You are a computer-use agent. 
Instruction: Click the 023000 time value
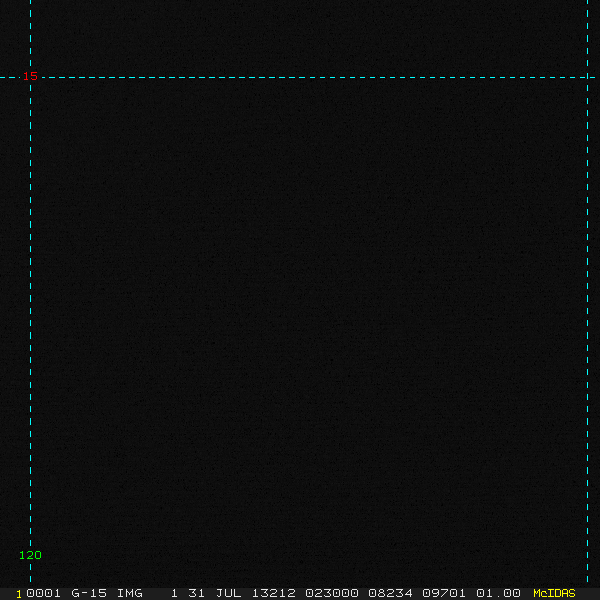(331, 593)
